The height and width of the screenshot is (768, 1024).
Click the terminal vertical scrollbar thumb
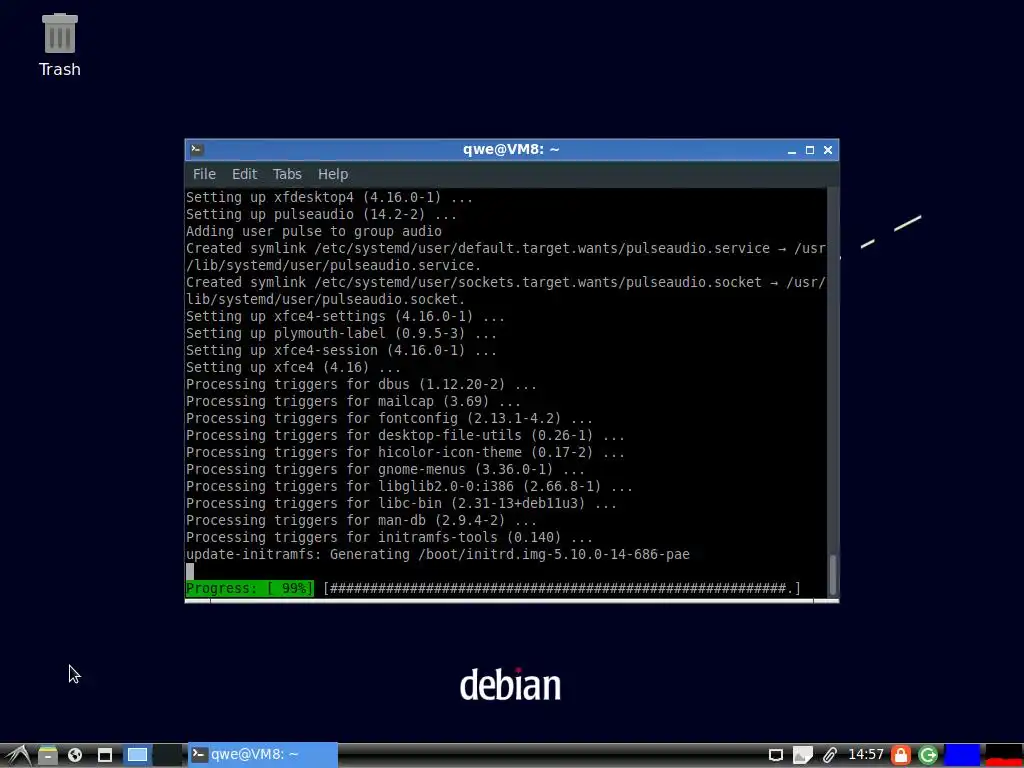(833, 574)
